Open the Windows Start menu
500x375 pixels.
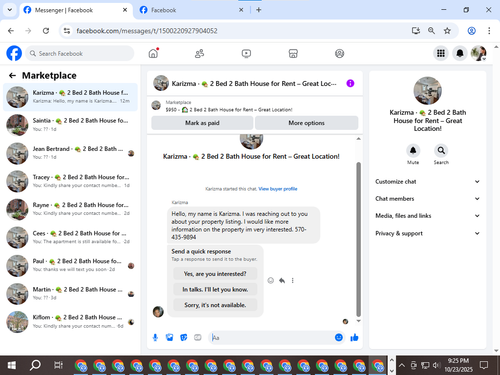(12, 366)
